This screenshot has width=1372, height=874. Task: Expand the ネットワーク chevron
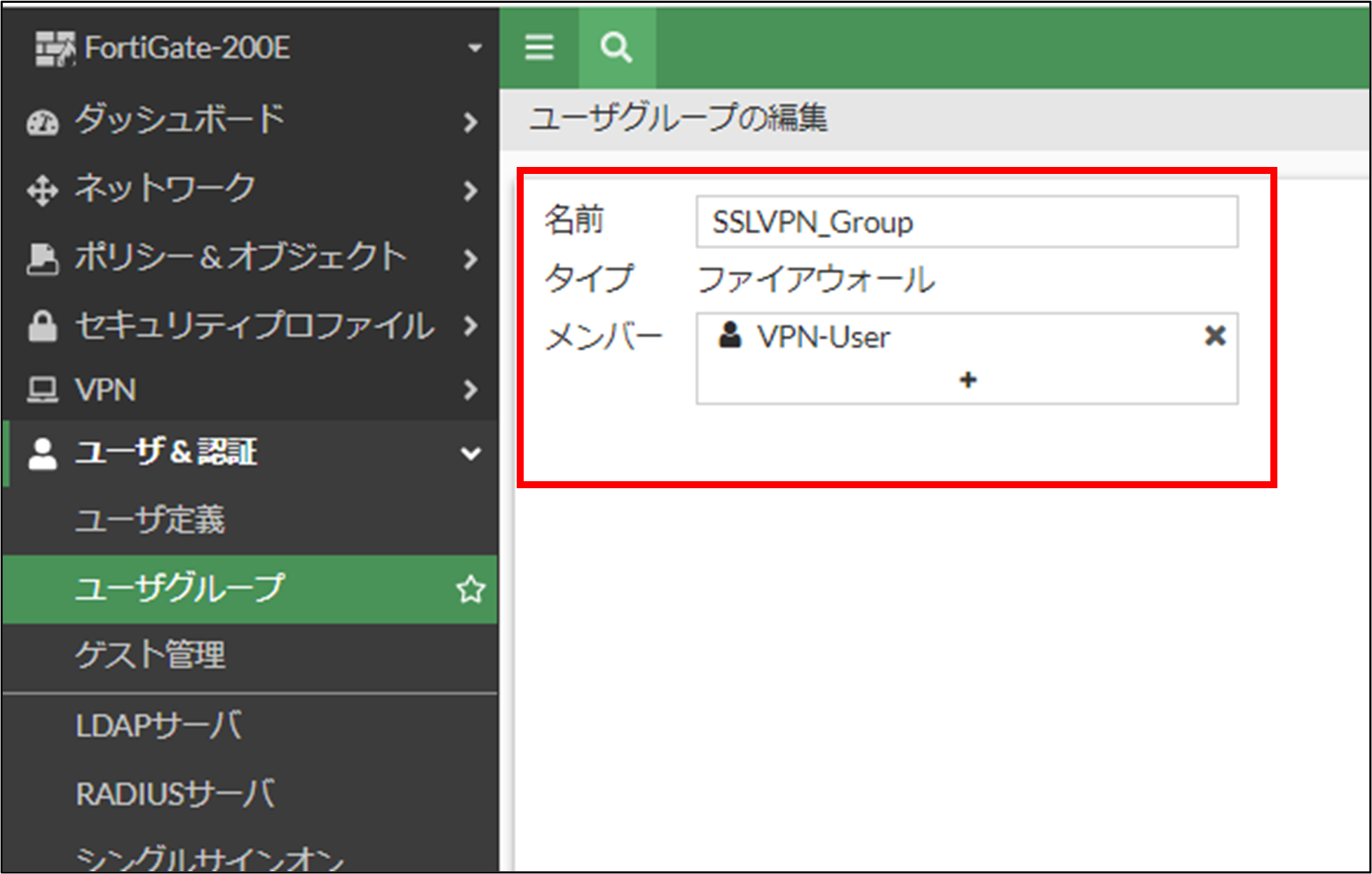pyautogui.click(x=471, y=191)
